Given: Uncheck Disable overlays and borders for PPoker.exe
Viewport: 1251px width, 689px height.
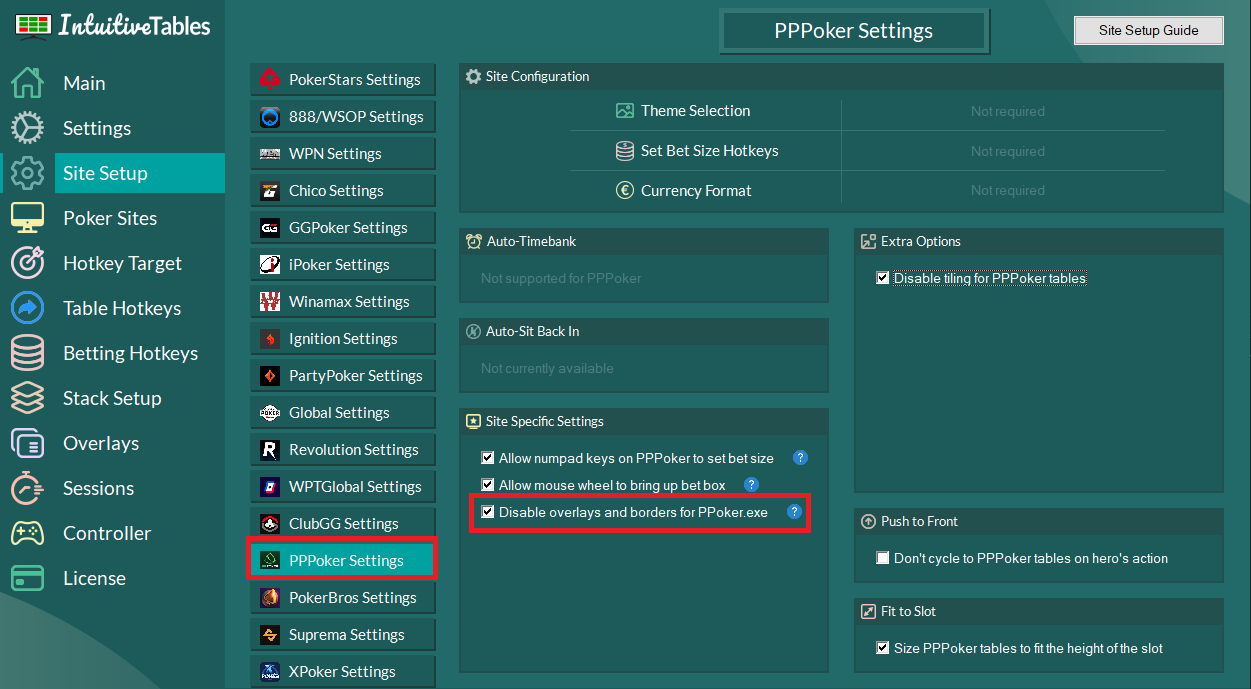Looking at the screenshot, I should 488,512.
